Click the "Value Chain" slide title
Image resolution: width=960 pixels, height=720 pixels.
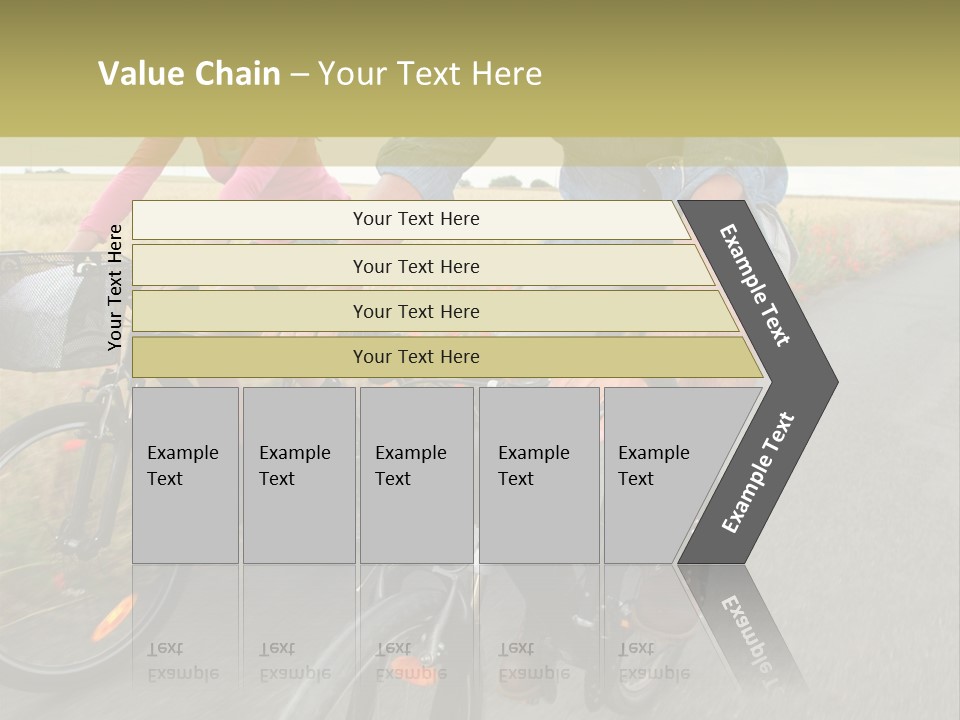click(x=320, y=74)
